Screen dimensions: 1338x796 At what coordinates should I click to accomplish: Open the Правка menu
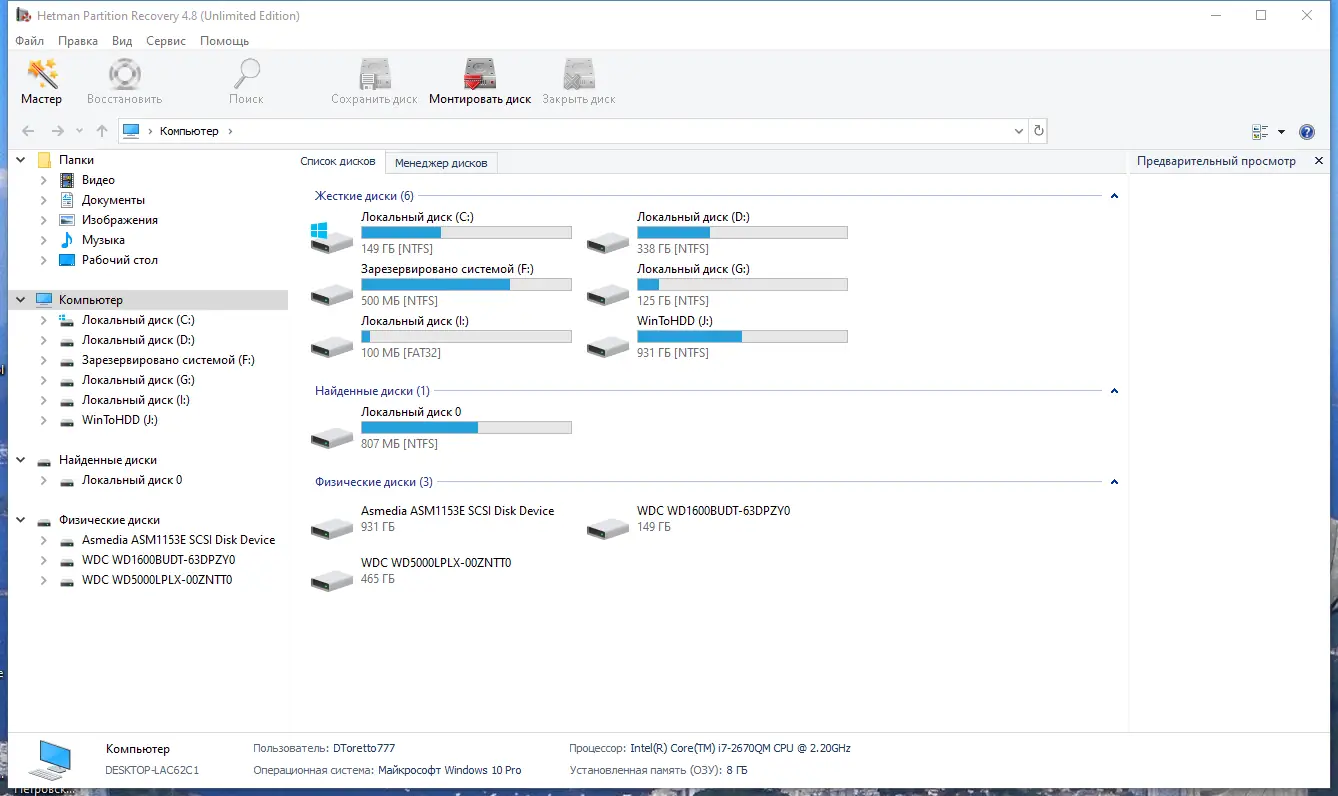coord(78,41)
